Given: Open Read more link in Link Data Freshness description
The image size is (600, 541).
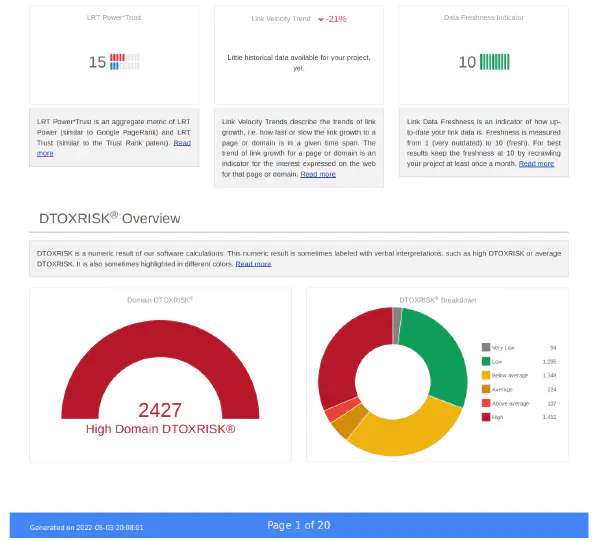Looking at the screenshot, I should [x=536, y=164].
